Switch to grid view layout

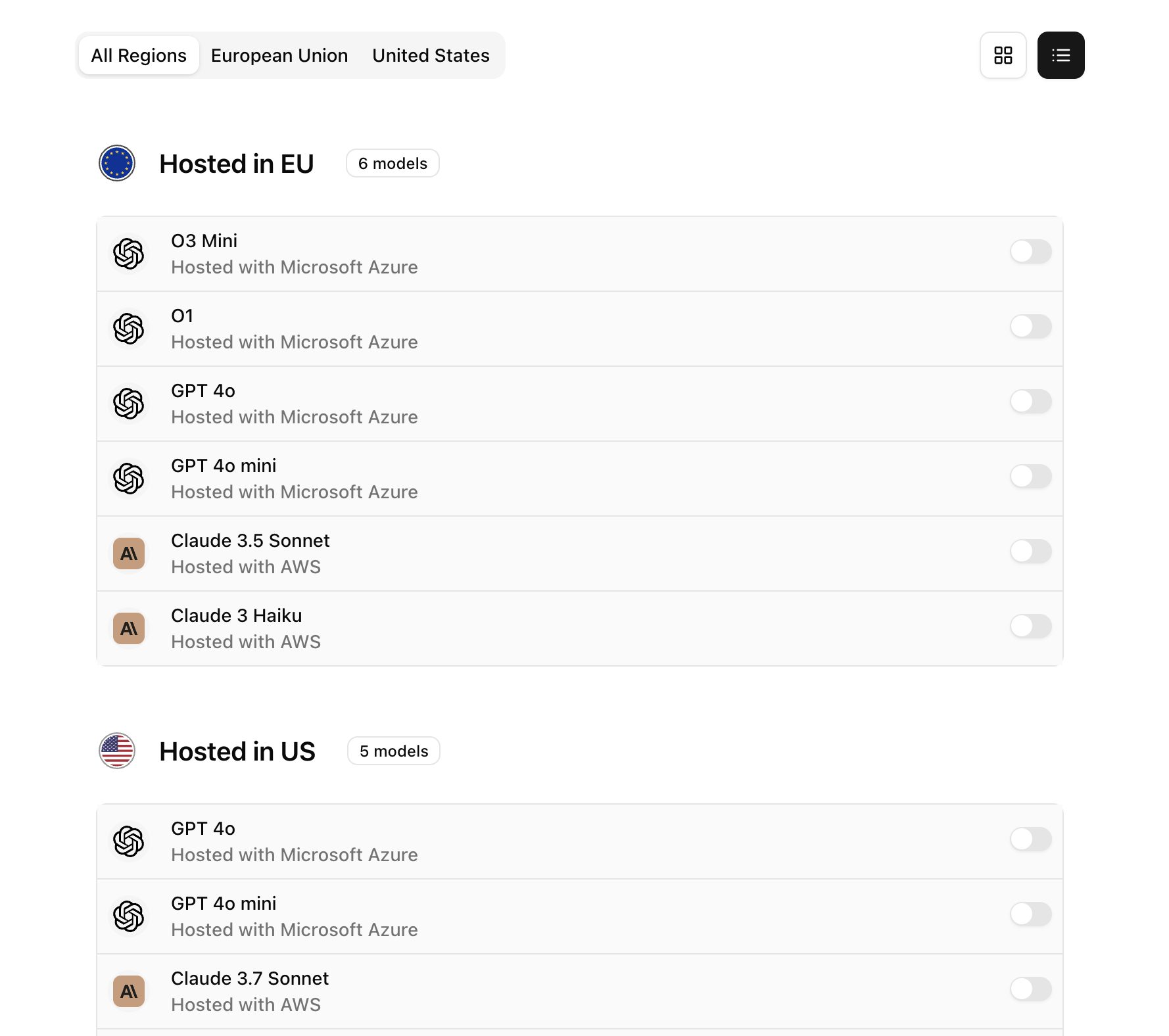click(1003, 55)
